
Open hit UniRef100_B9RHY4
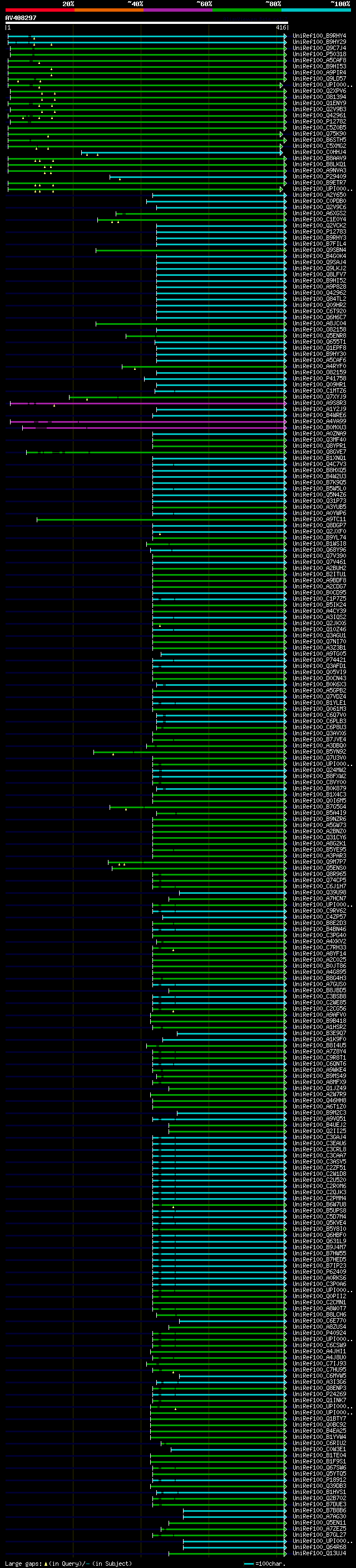click(319, 36)
